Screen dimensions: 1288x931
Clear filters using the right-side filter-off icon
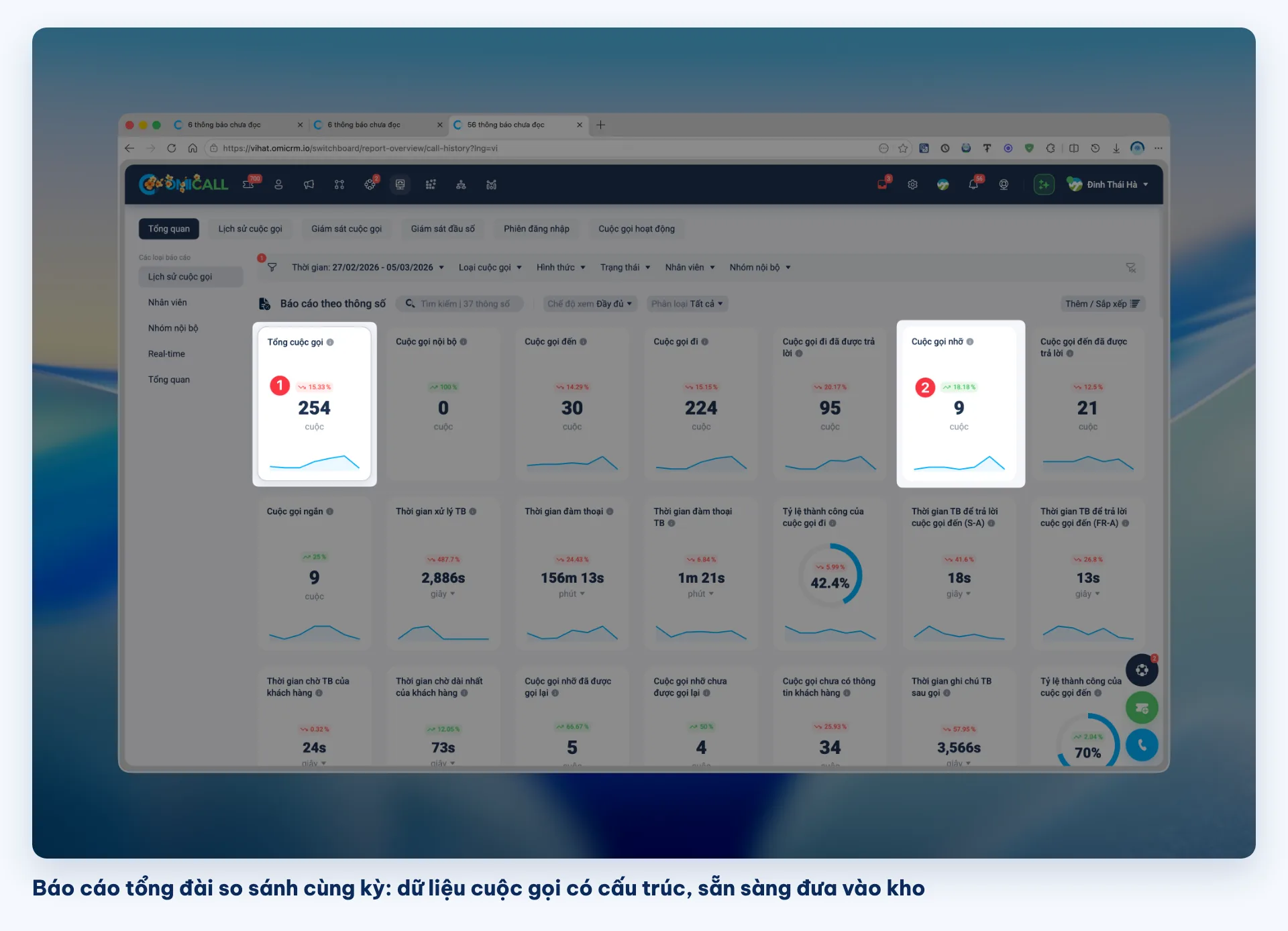[x=1130, y=268]
